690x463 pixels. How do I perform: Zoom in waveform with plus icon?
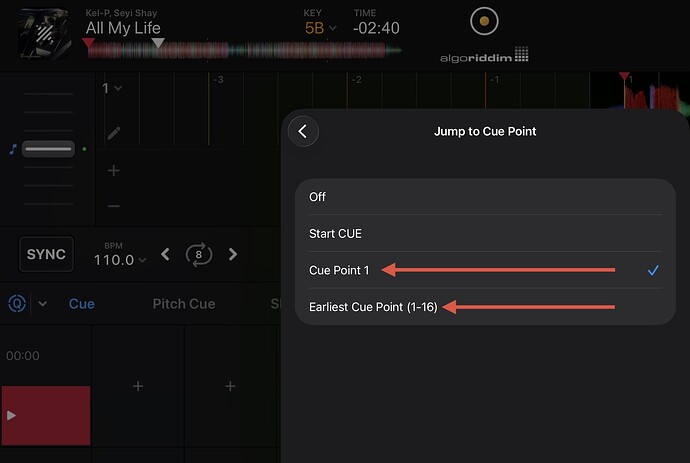click(x=114, y=171)
